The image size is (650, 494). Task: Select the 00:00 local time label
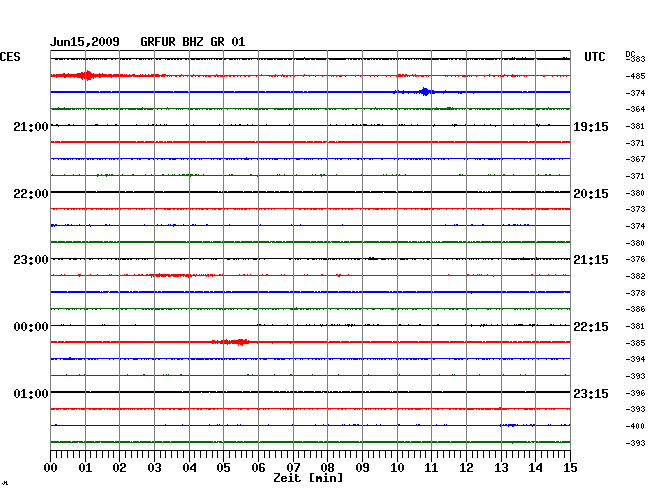[31, 327]
